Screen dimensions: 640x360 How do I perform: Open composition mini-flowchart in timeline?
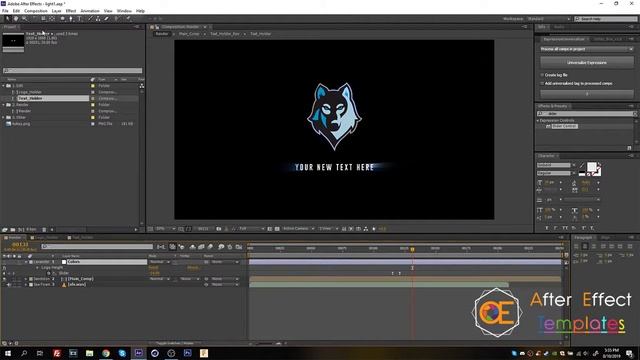click(161, 247)
